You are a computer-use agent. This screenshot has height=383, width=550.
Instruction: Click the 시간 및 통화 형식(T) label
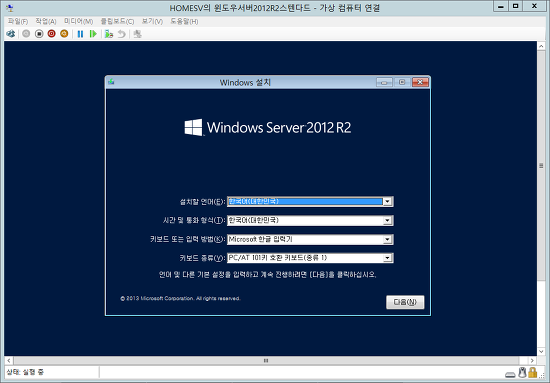[194, 221]
